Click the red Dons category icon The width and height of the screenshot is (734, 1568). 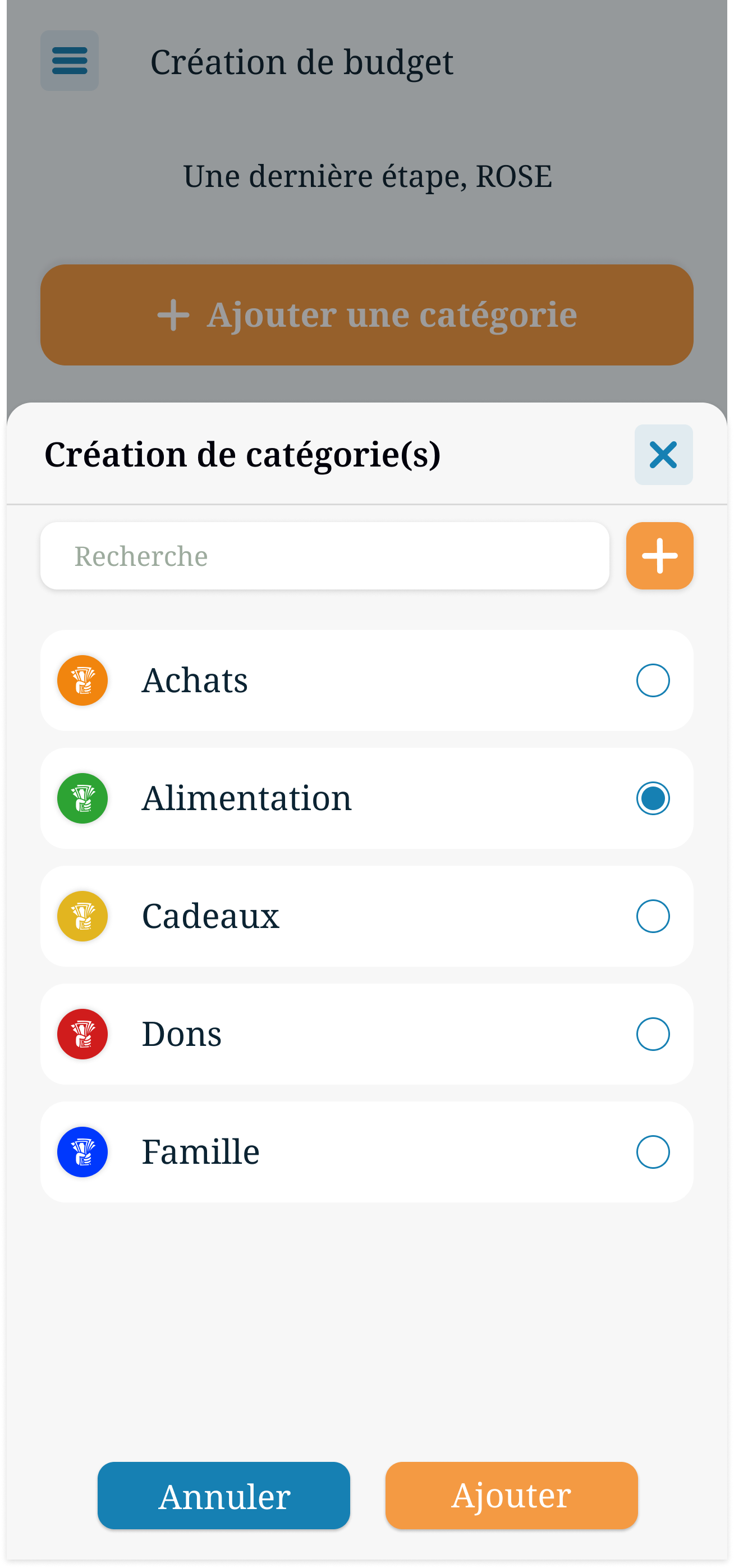pos(82,1034)
